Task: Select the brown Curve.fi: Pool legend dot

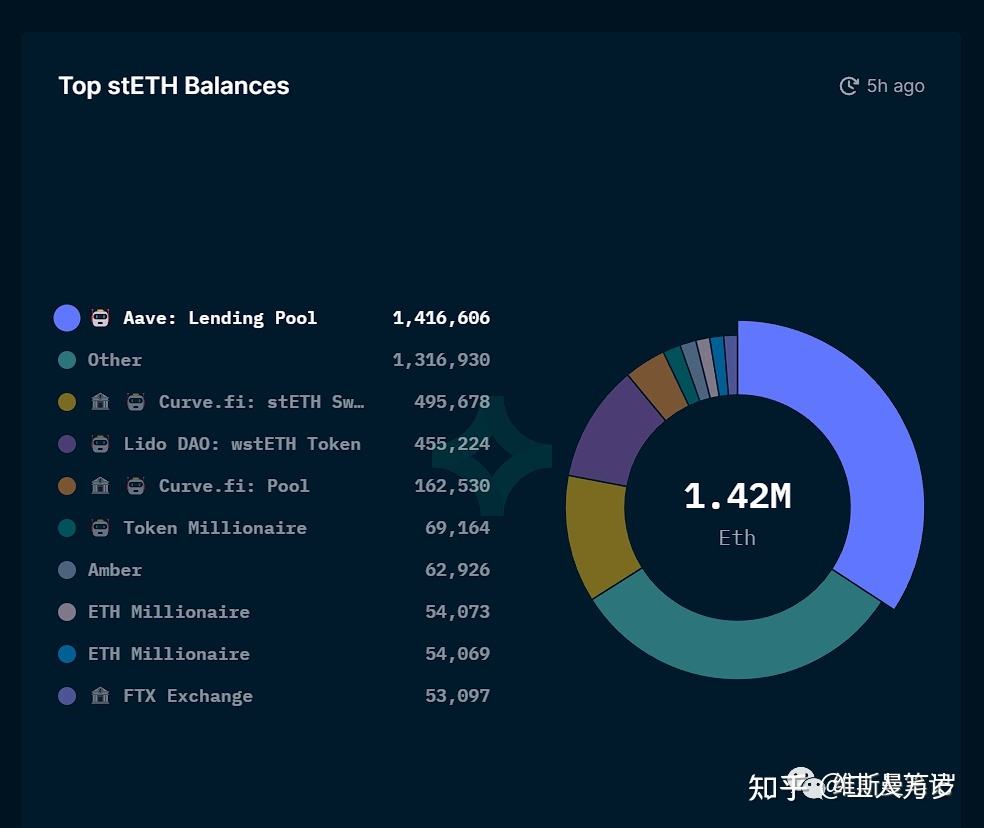Action: pyautogui.click(x=67, y=486)
